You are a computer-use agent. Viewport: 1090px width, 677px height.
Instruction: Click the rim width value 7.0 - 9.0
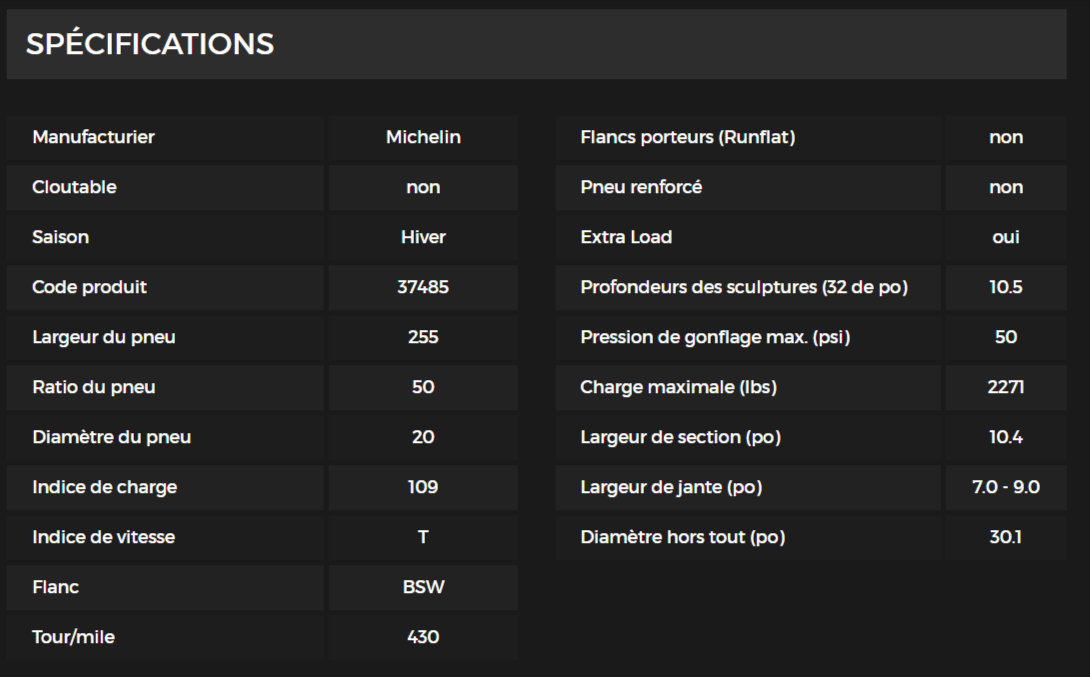tap(1006, 487)
